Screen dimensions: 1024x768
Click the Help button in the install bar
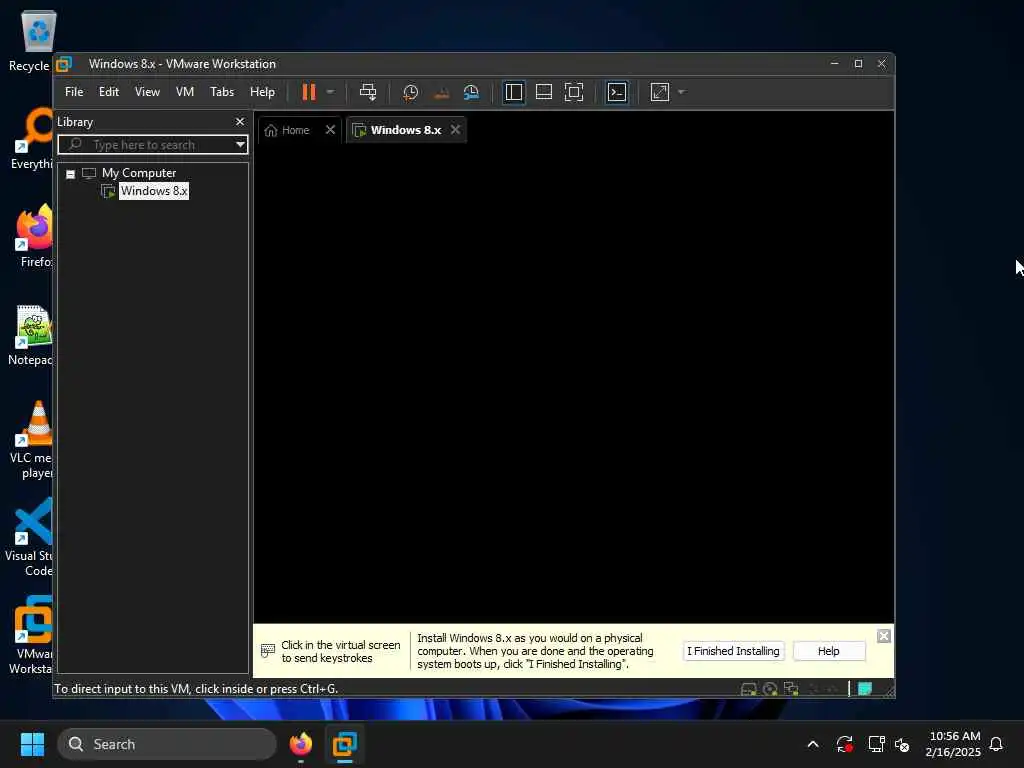coord(829,651)
